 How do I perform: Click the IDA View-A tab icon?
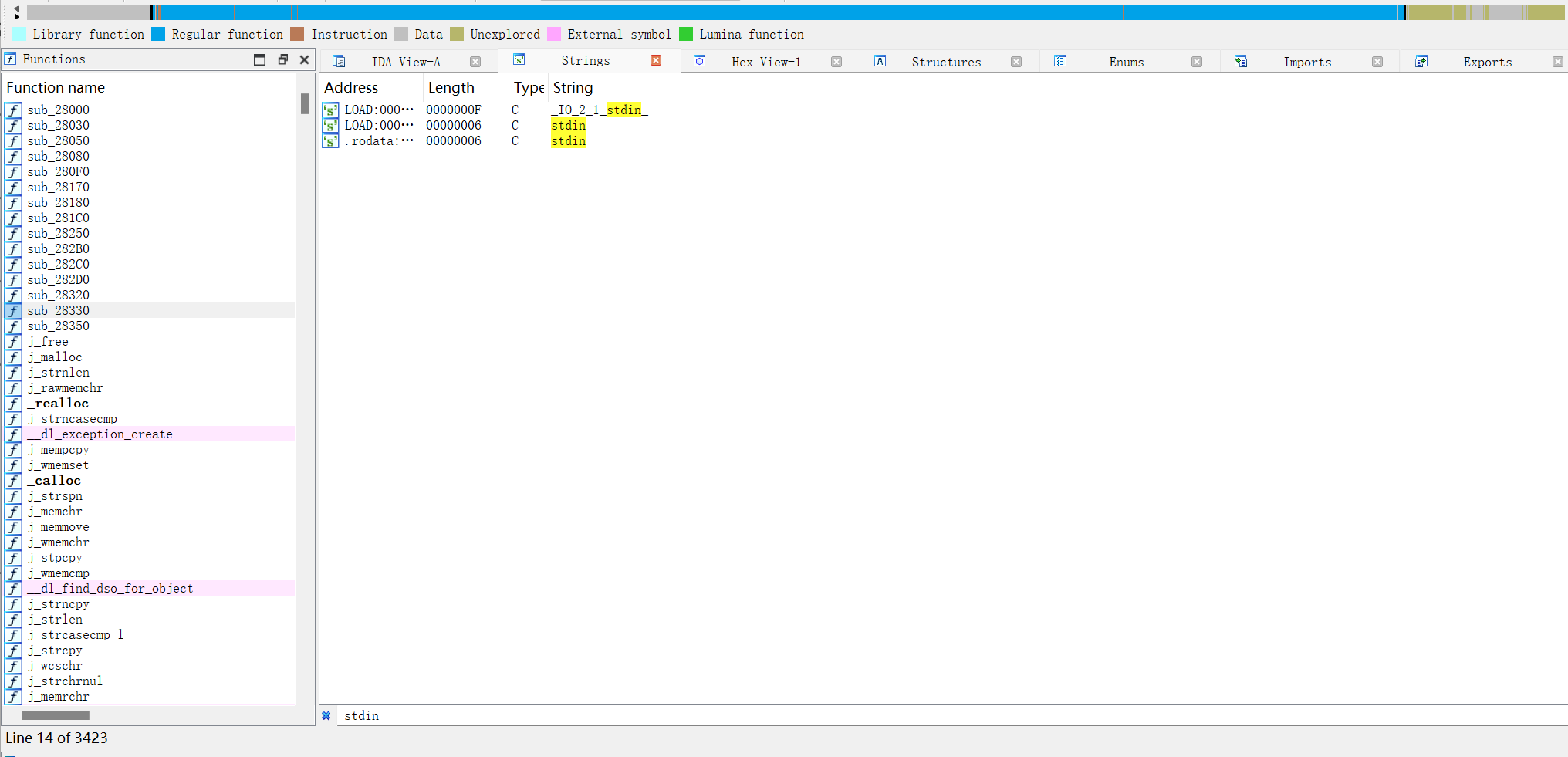339,61
